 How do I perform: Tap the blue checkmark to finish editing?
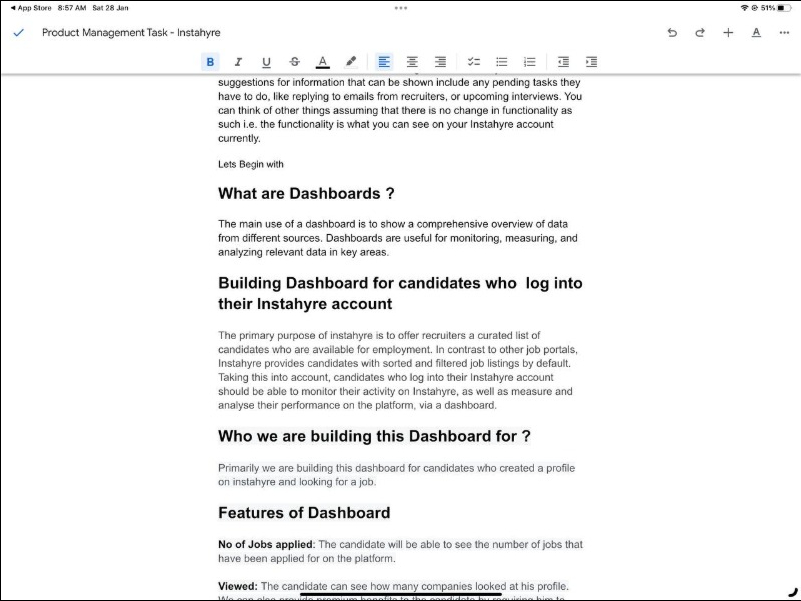(18, 33)
